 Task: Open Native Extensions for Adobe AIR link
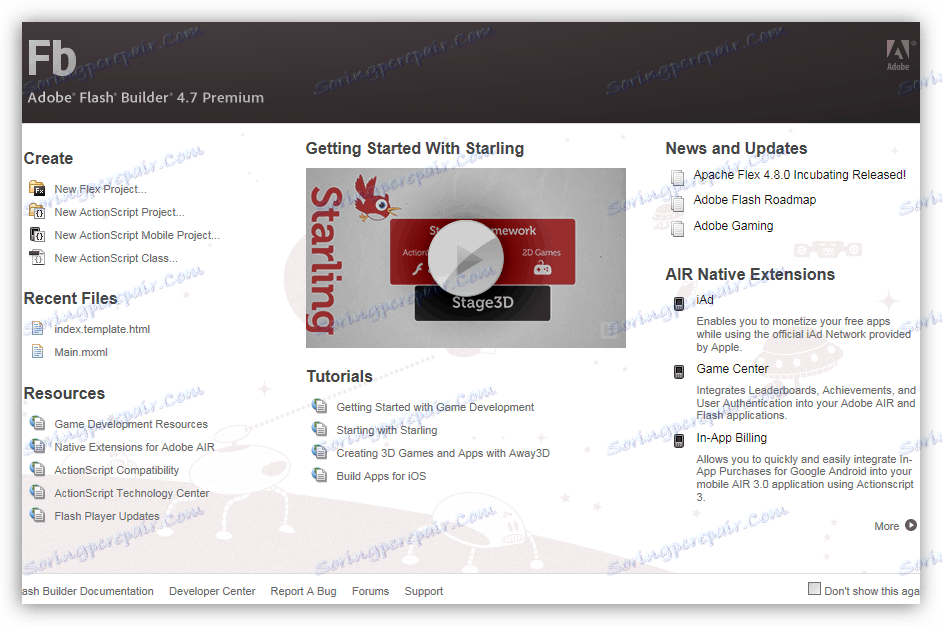click(135, 447)
